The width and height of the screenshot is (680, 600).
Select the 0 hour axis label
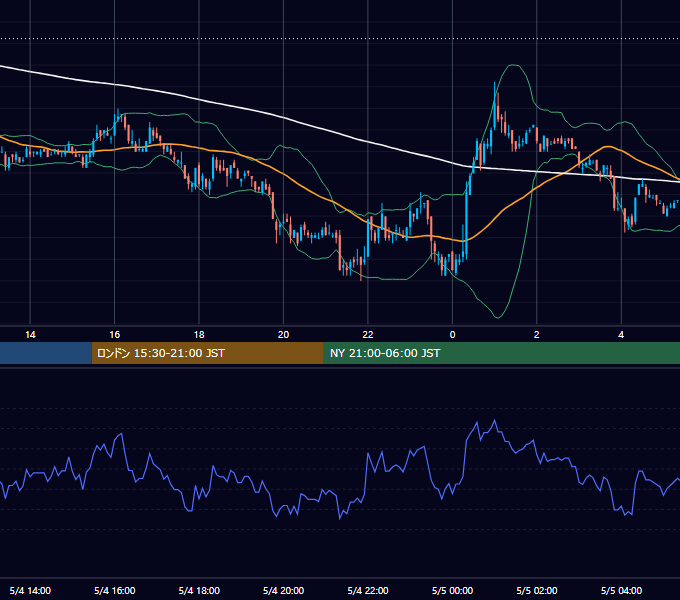pyautogui.click(x=452, y=335)
